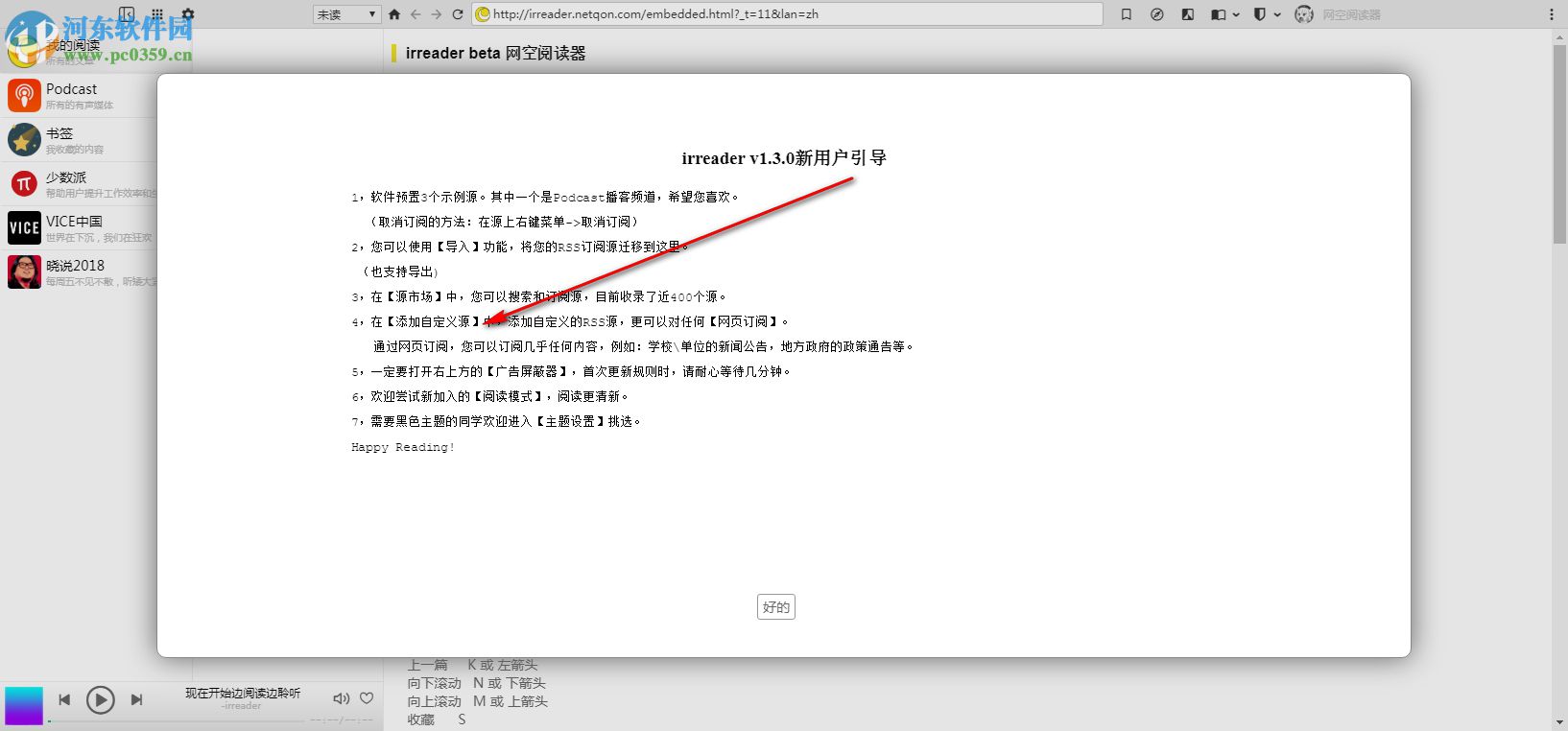Reload the current page
Image resolution: width=1568 pixels, height=731 pixels.
point(458,14)
